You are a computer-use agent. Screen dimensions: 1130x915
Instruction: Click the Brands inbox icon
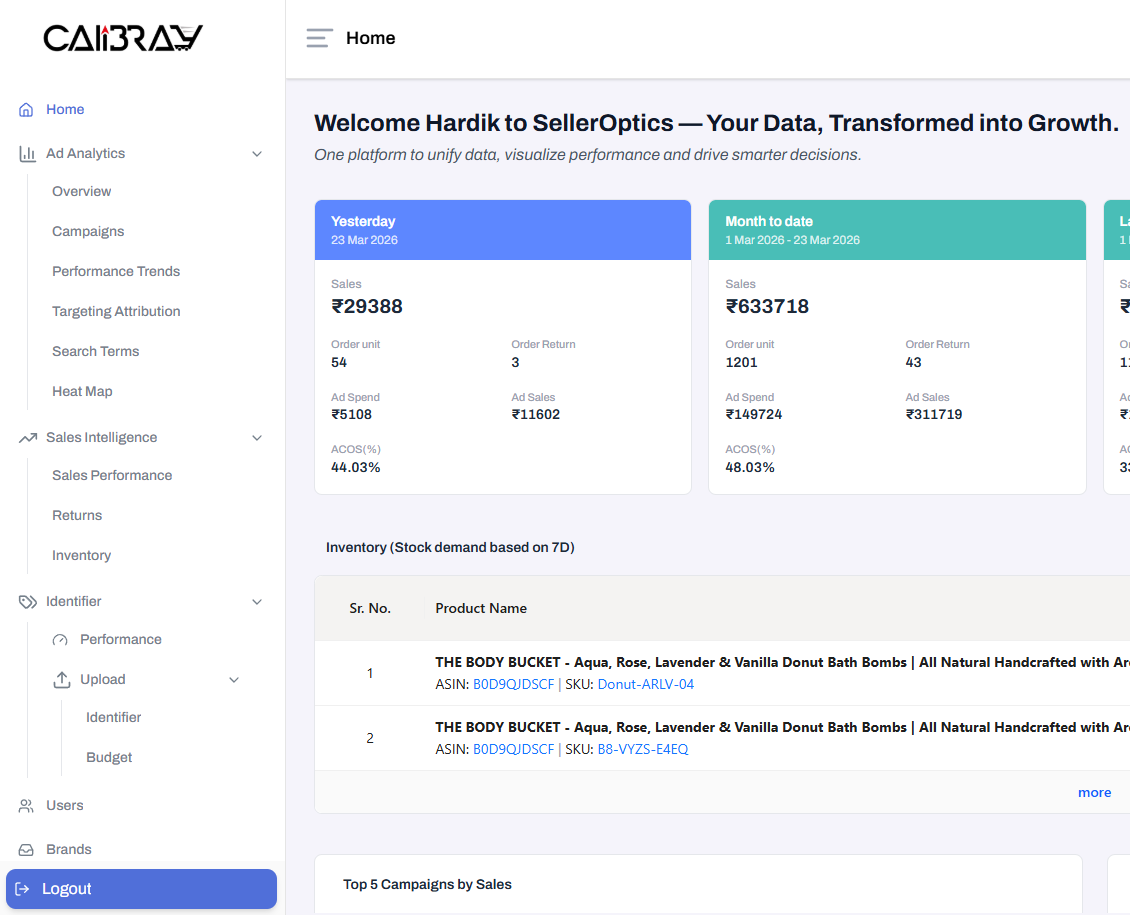click(27, 850)
